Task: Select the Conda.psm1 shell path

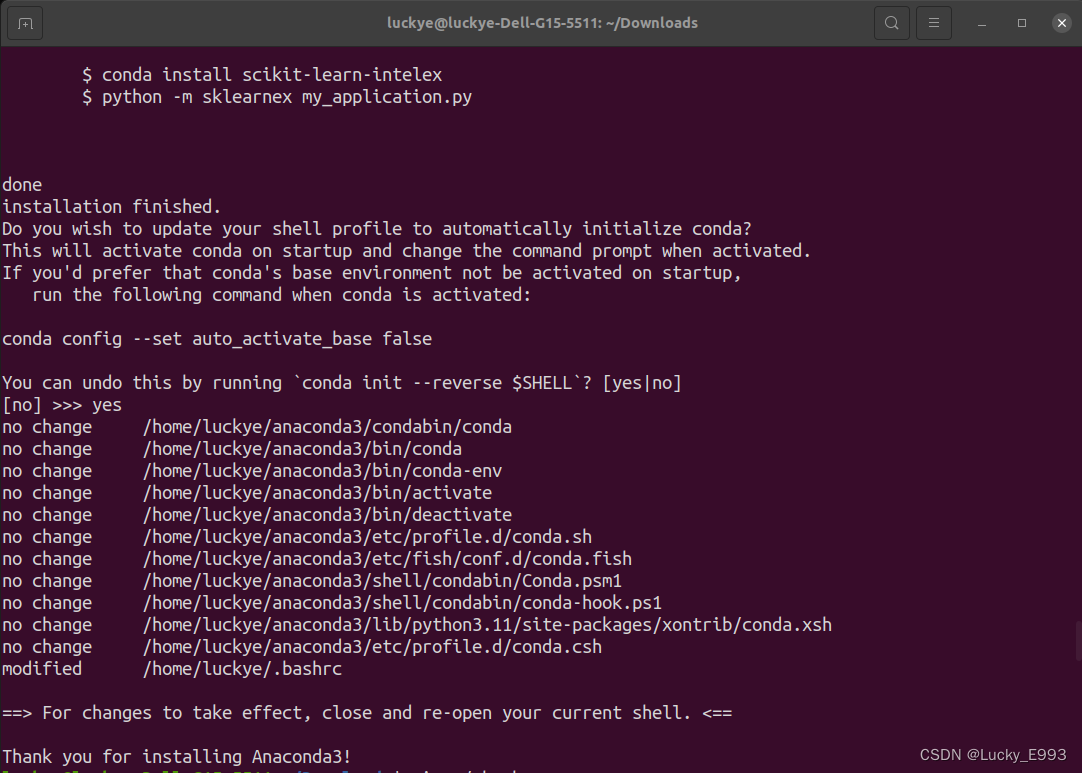Action: pos(382,580)
